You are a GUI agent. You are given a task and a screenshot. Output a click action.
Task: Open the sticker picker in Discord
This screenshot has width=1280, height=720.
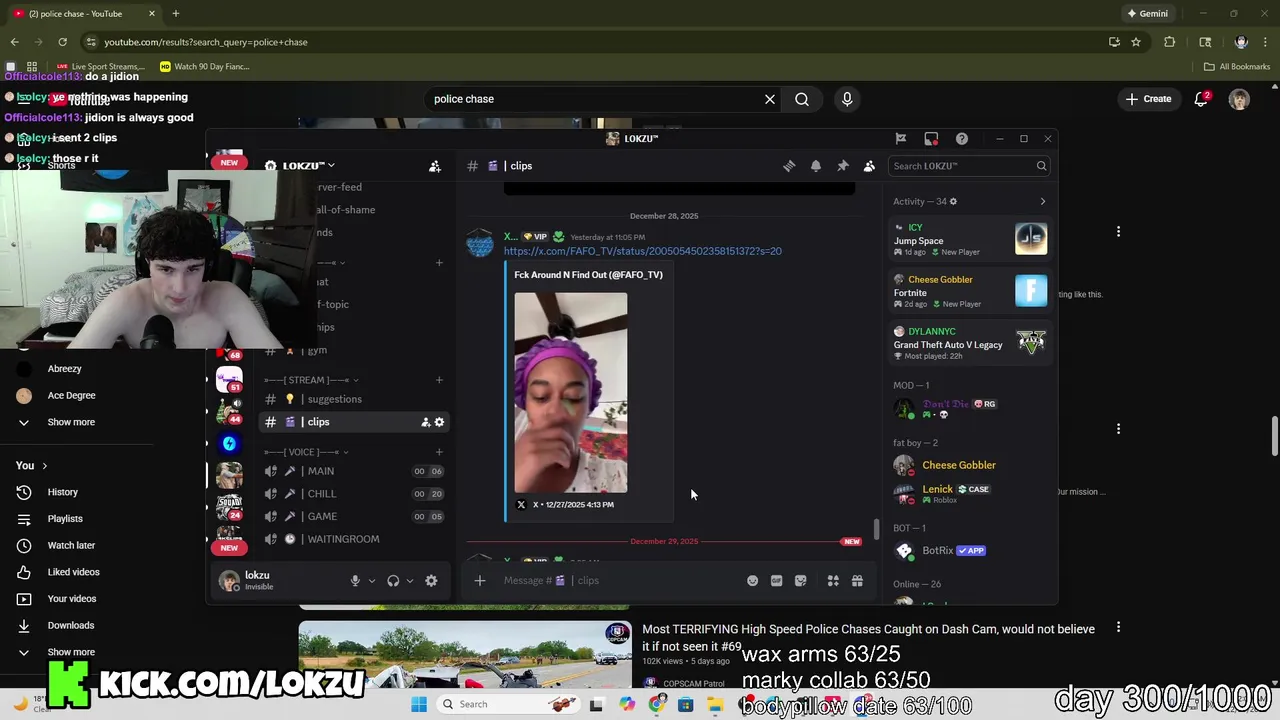801,581
